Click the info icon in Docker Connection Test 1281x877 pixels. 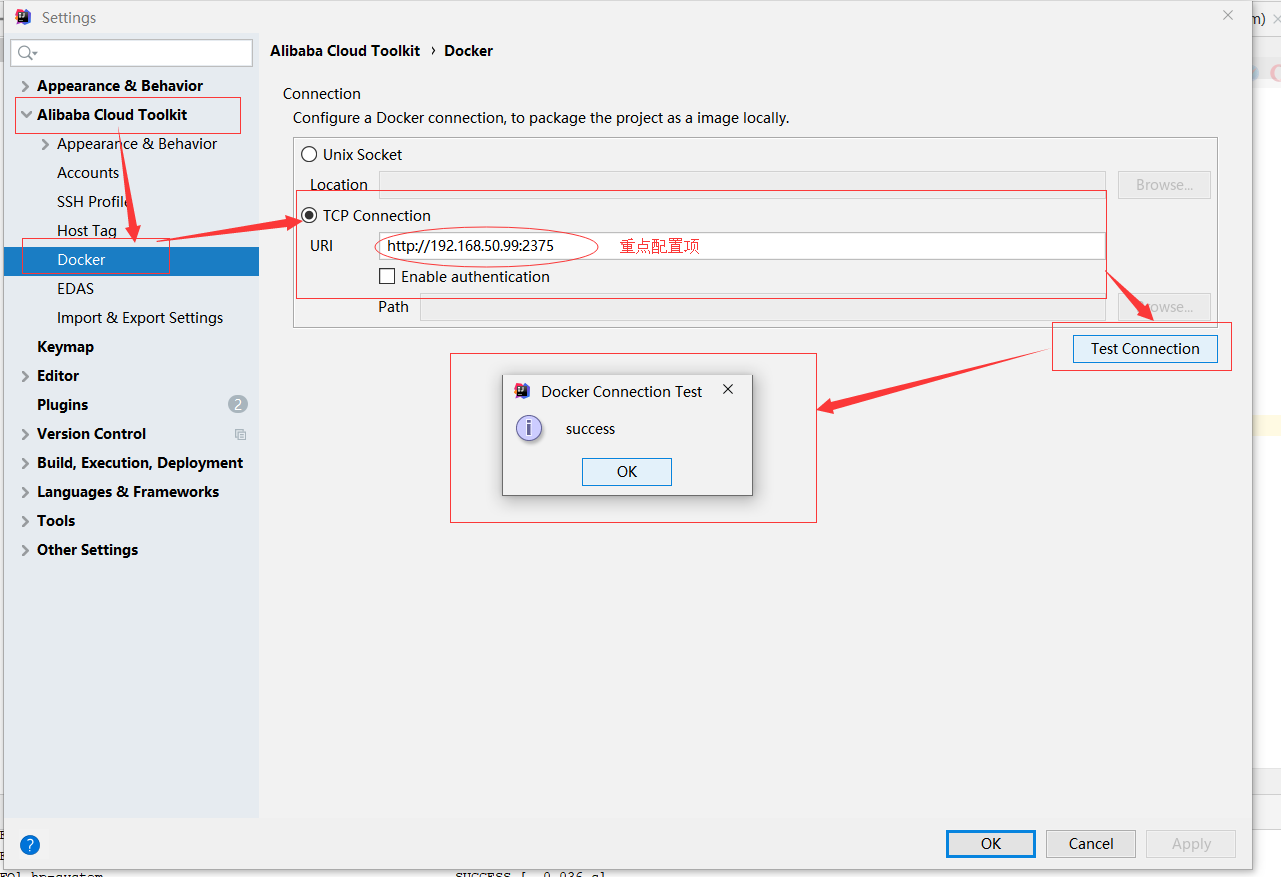click(x=529, y=429)
